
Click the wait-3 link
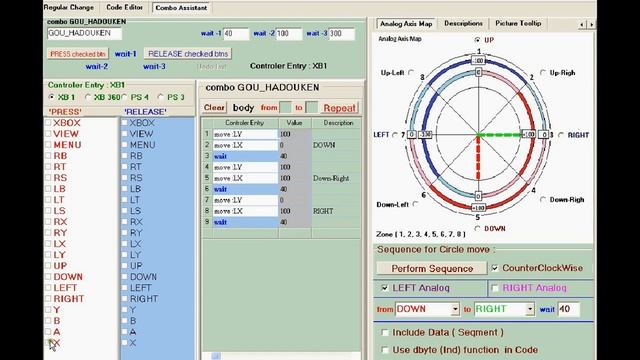click(154, 66)
